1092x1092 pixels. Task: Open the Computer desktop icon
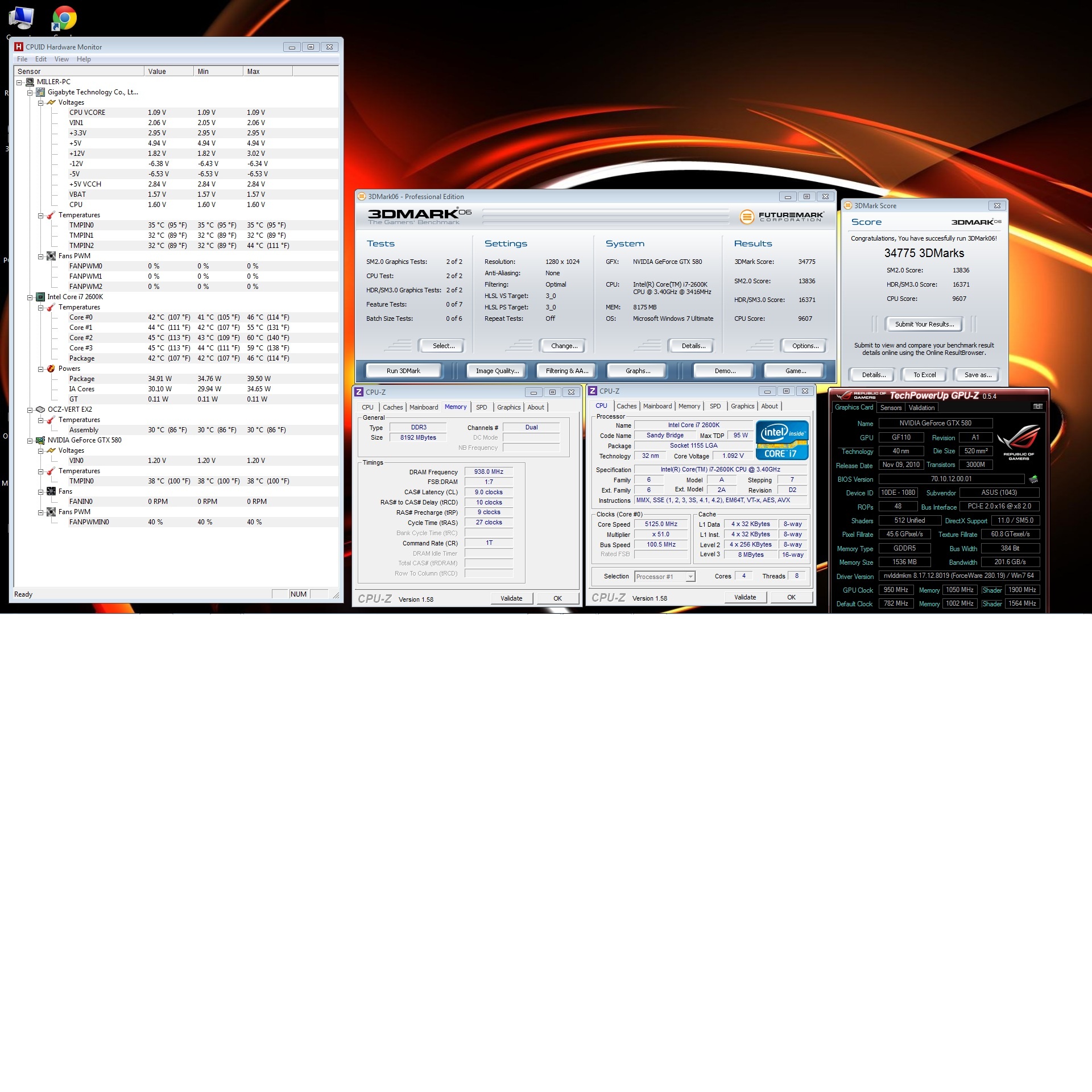pos(21,18)
